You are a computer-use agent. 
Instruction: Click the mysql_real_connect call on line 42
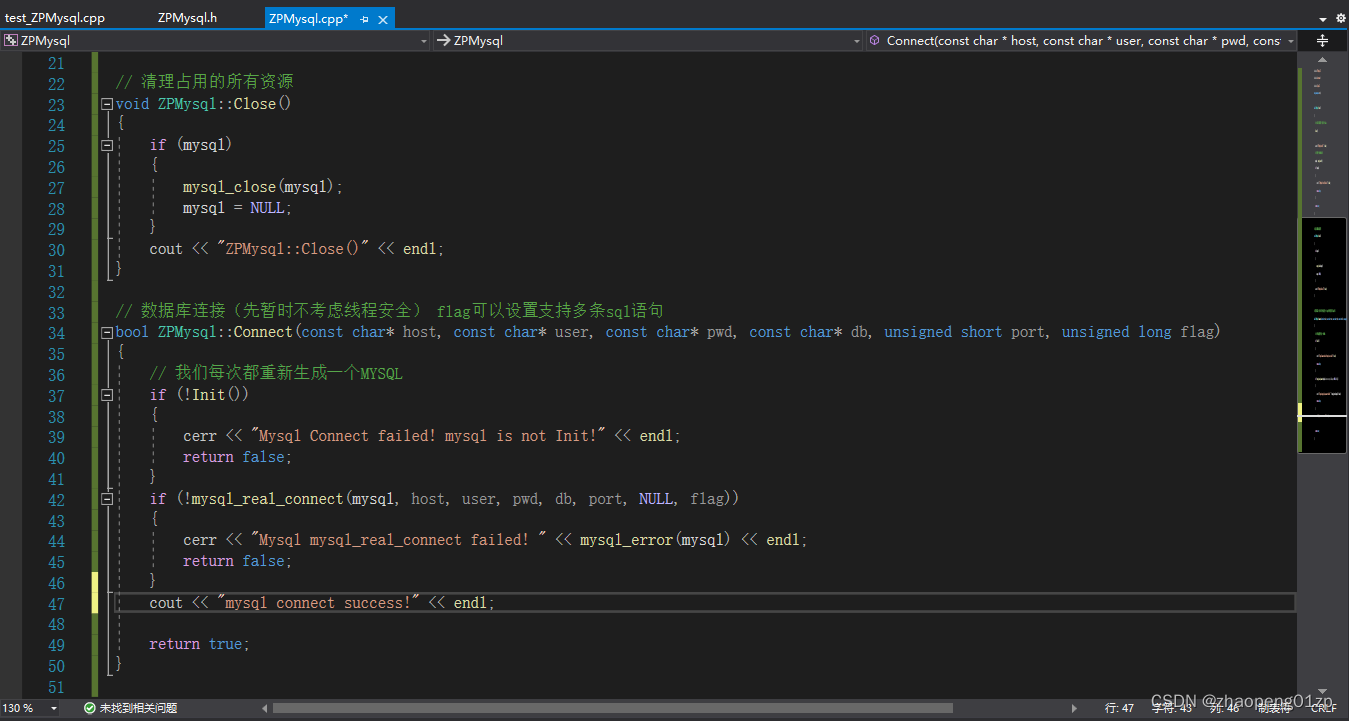tap(267, 499)
